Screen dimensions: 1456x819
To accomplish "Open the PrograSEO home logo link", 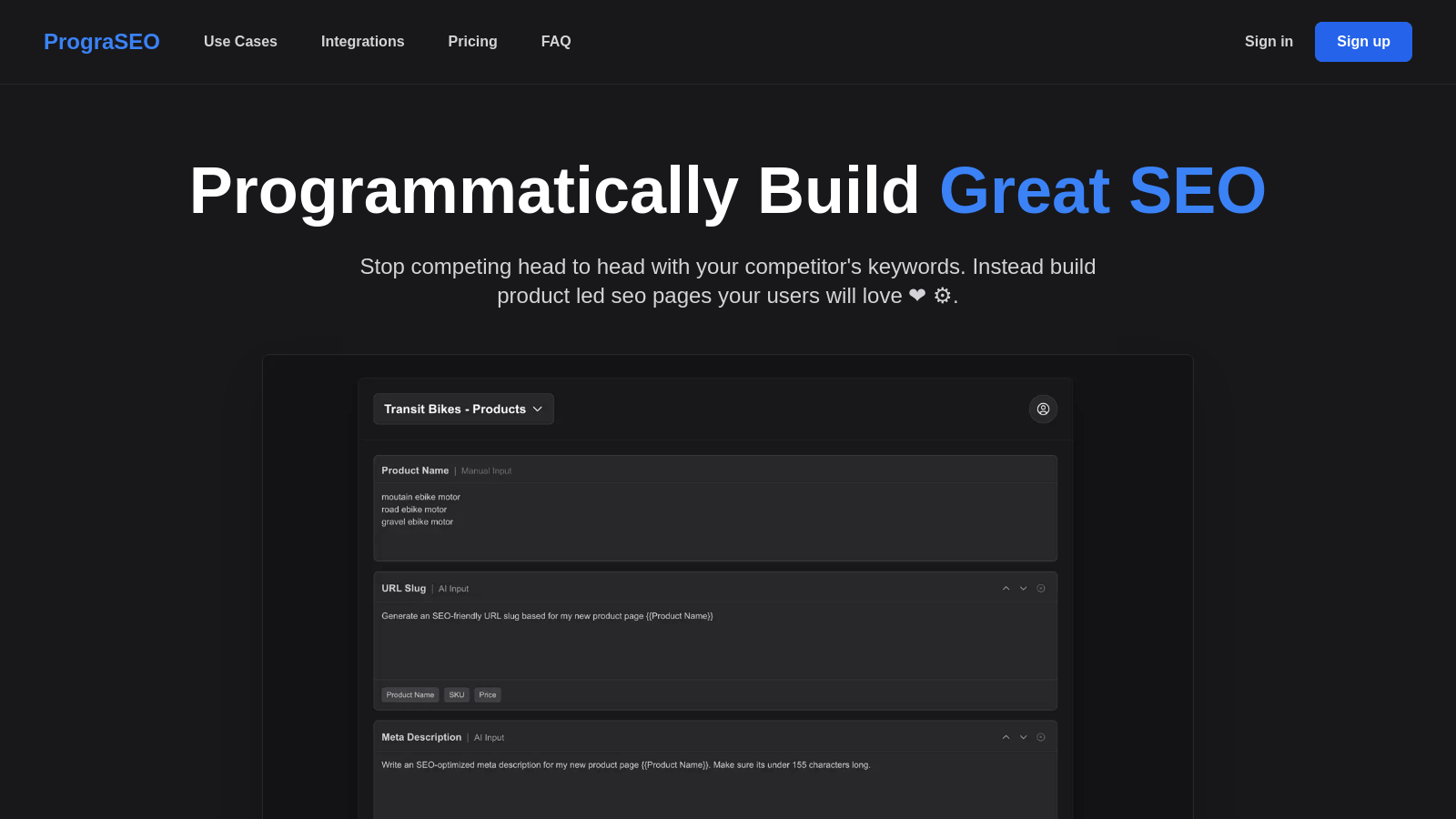I will 102,42.
